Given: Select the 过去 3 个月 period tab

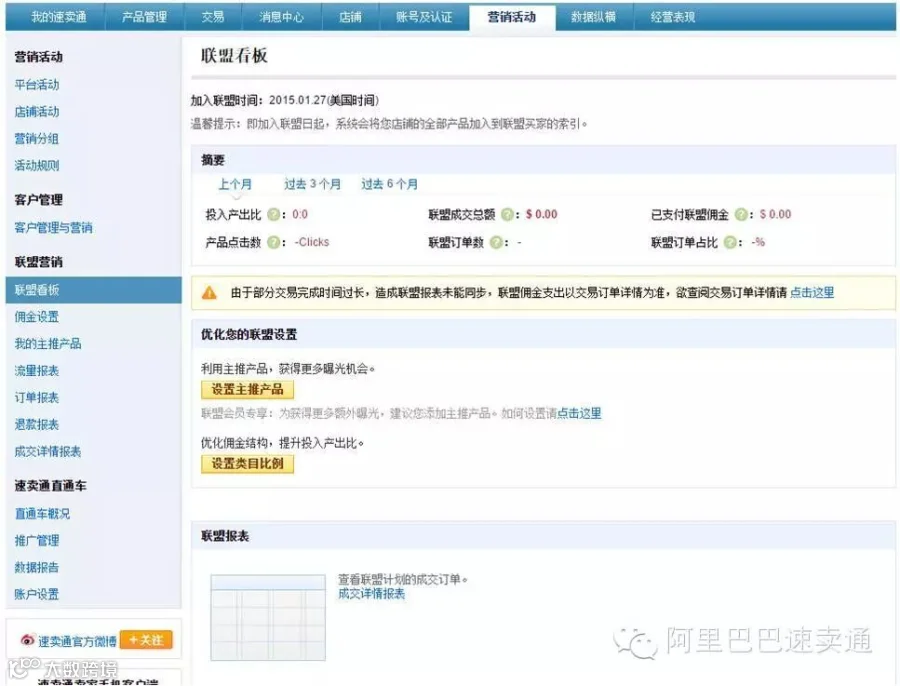Looking at the screenshot, I should pyautogui.click(x=312, y=184).
